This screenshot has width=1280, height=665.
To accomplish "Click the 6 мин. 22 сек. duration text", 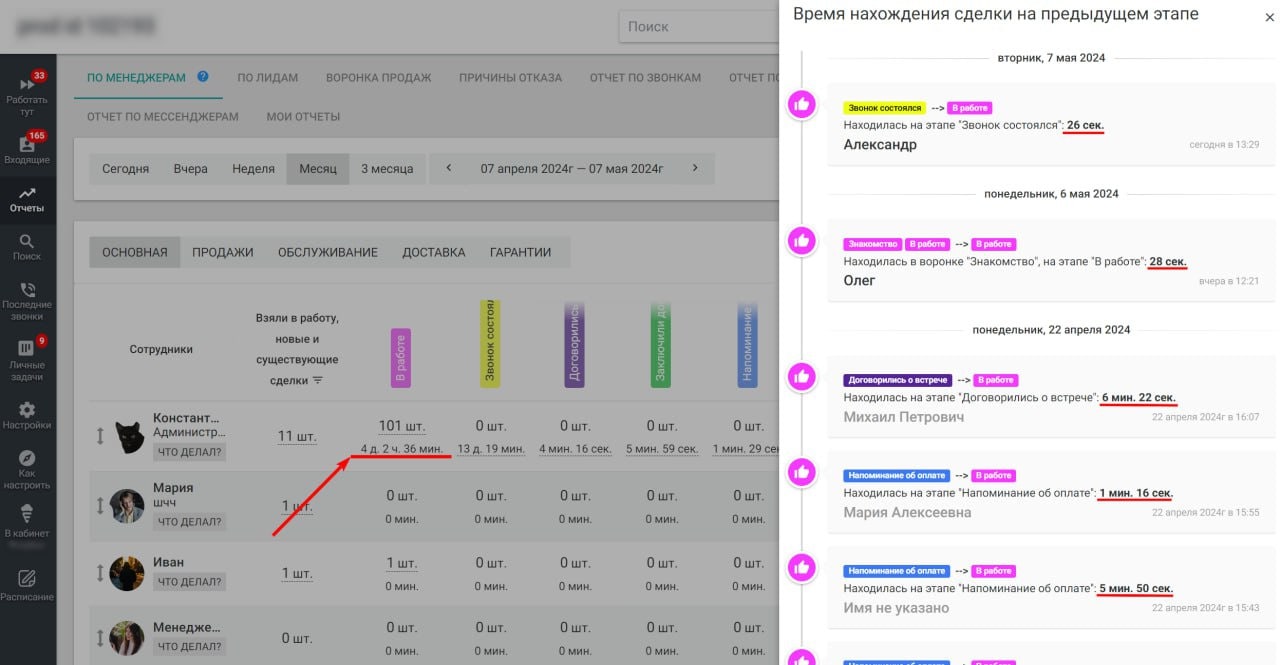I will pyautogui.click(x=1138, y=398).
